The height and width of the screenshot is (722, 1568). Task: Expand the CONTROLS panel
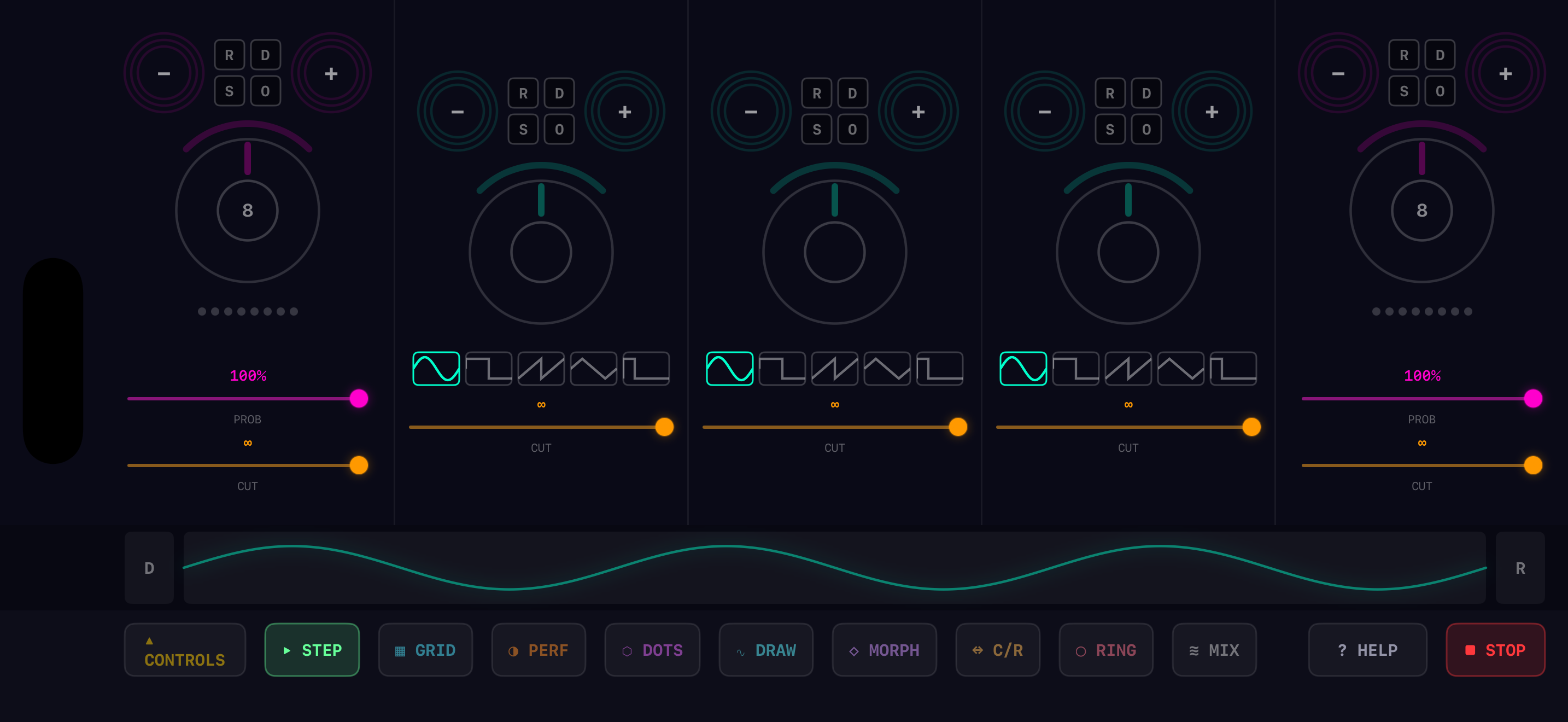click(184, 650)
